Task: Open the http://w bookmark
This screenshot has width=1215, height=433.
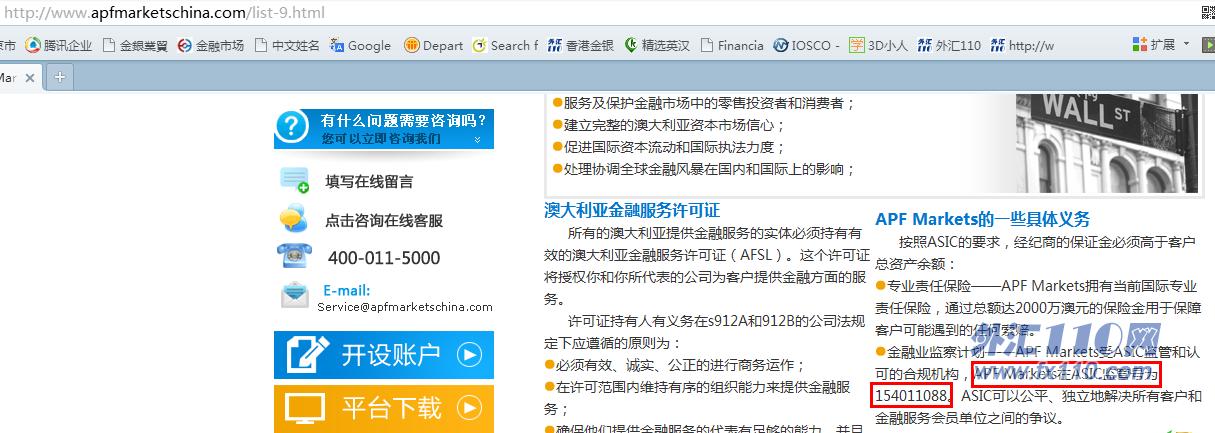Action: 1022,45
